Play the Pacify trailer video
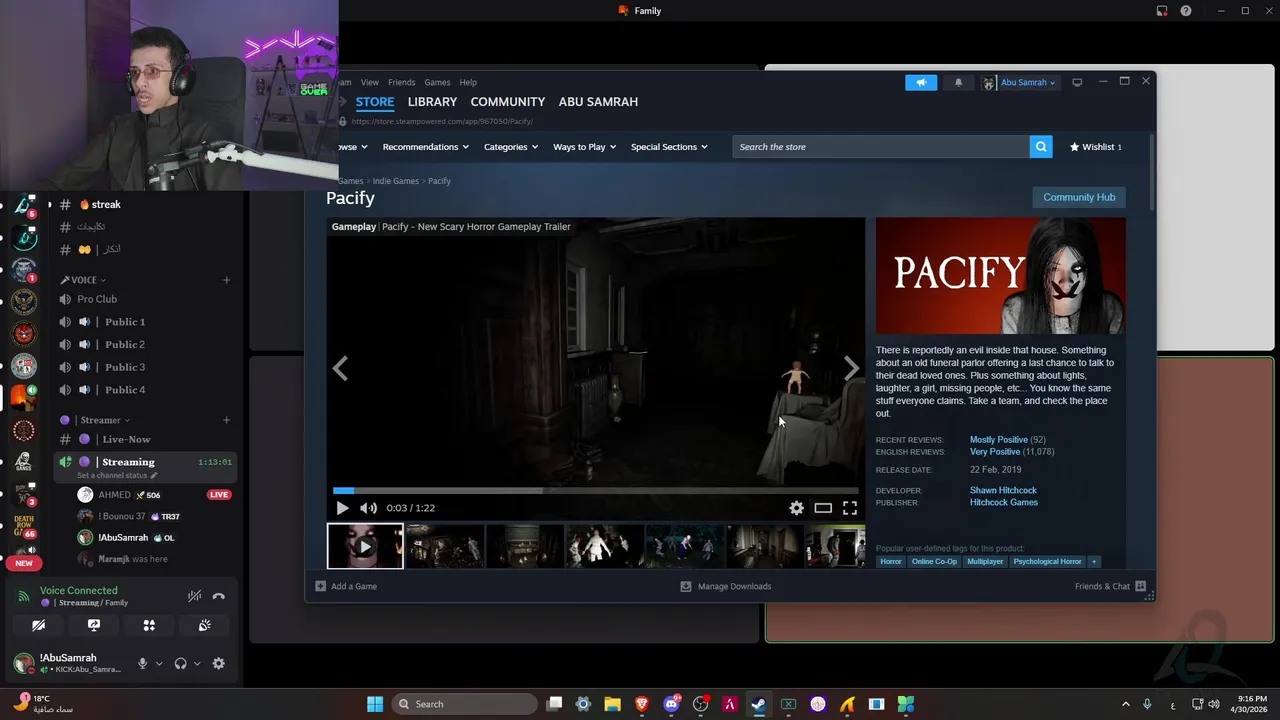 (342, 508)
